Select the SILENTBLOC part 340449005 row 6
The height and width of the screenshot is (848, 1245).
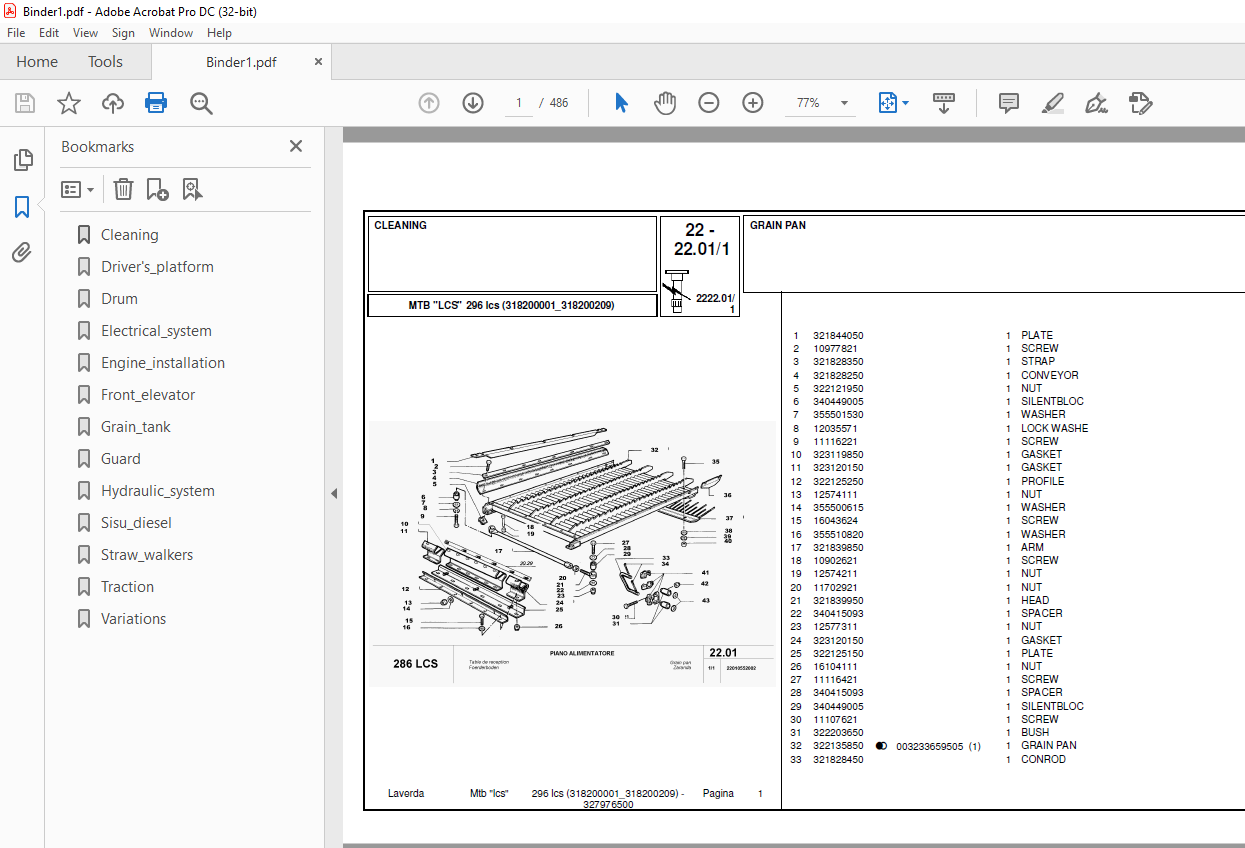(938, 401)
